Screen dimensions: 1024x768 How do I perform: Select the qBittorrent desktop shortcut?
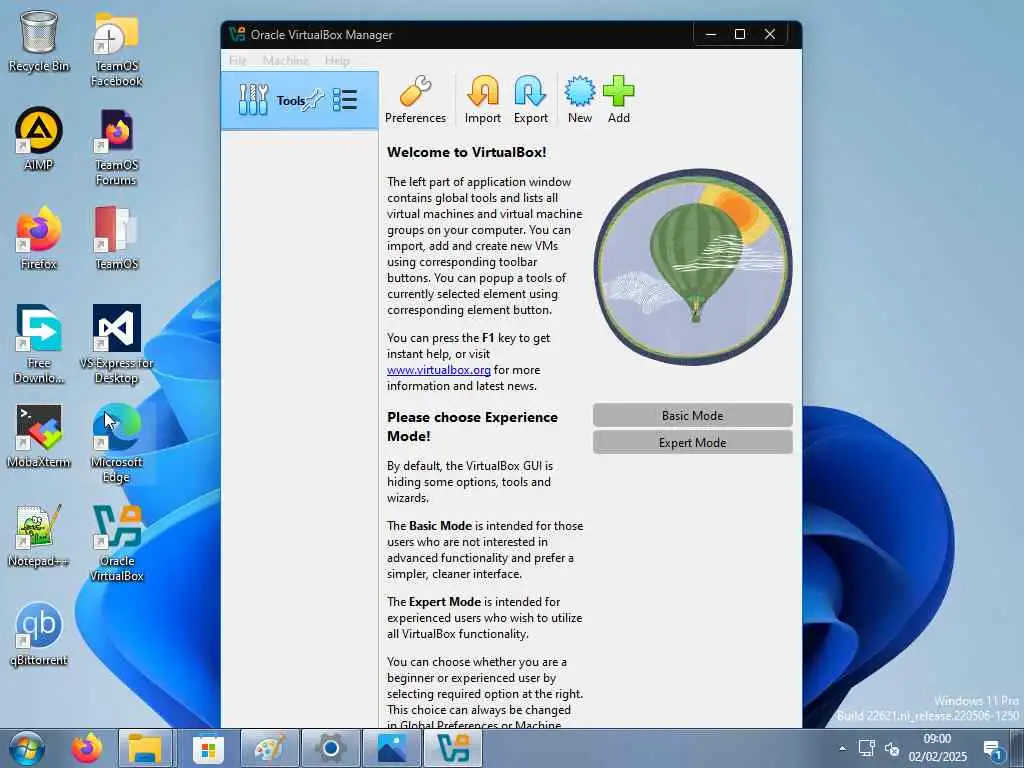(39, 635)
